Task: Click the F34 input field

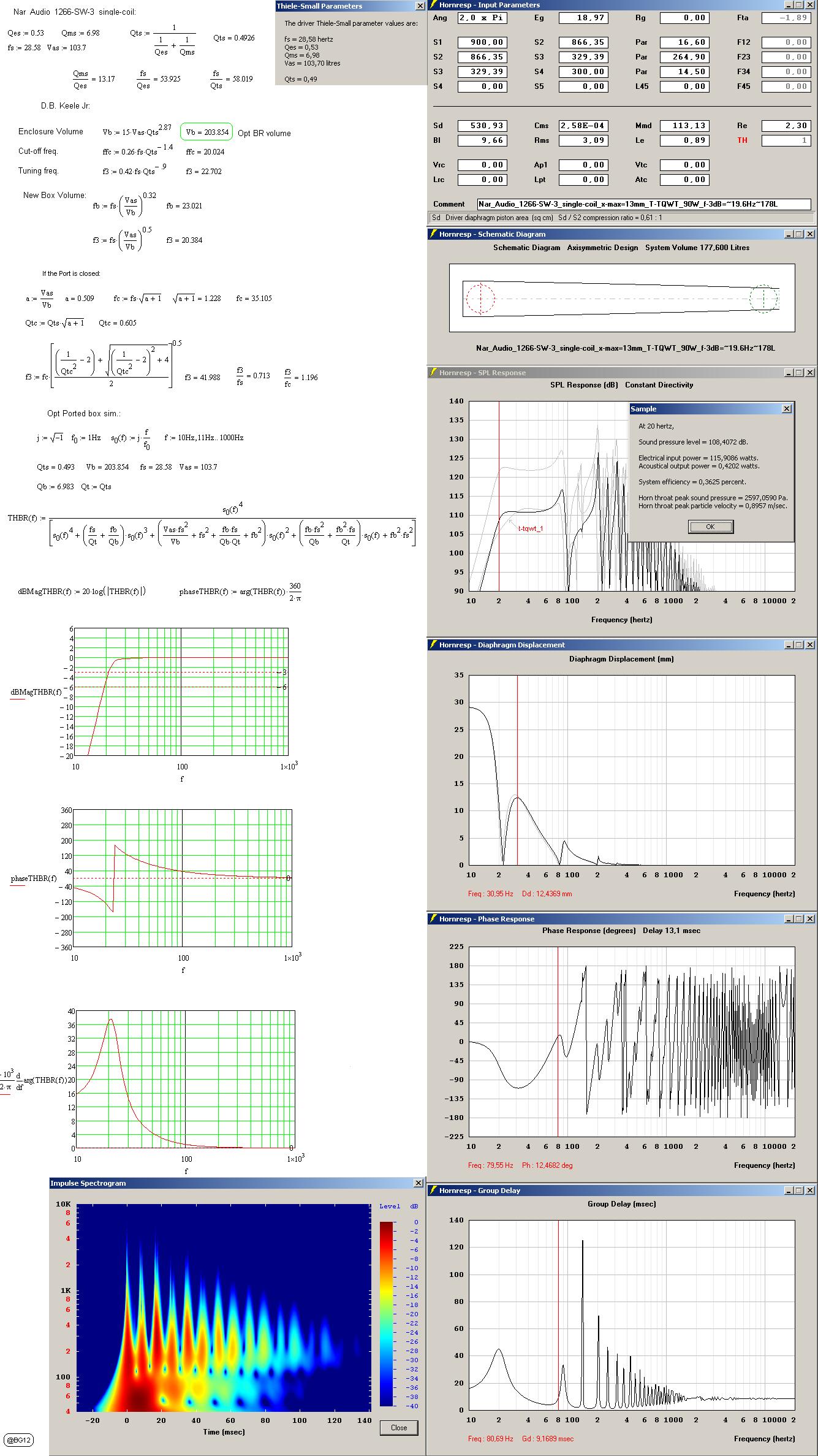Action: click(786, 72)
